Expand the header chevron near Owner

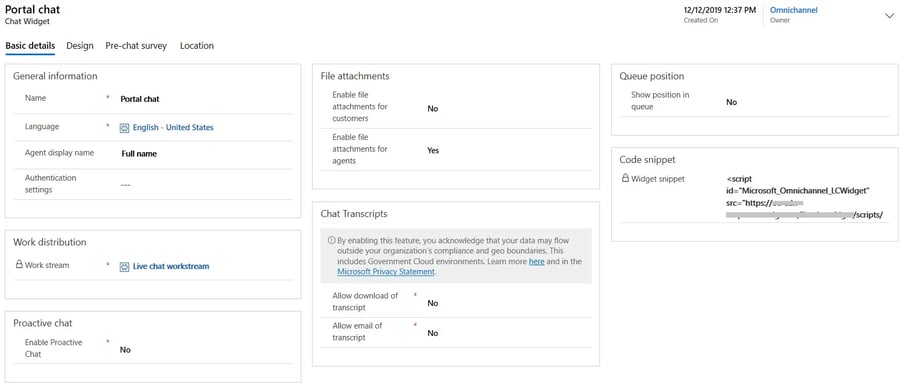tap(889, 16)
